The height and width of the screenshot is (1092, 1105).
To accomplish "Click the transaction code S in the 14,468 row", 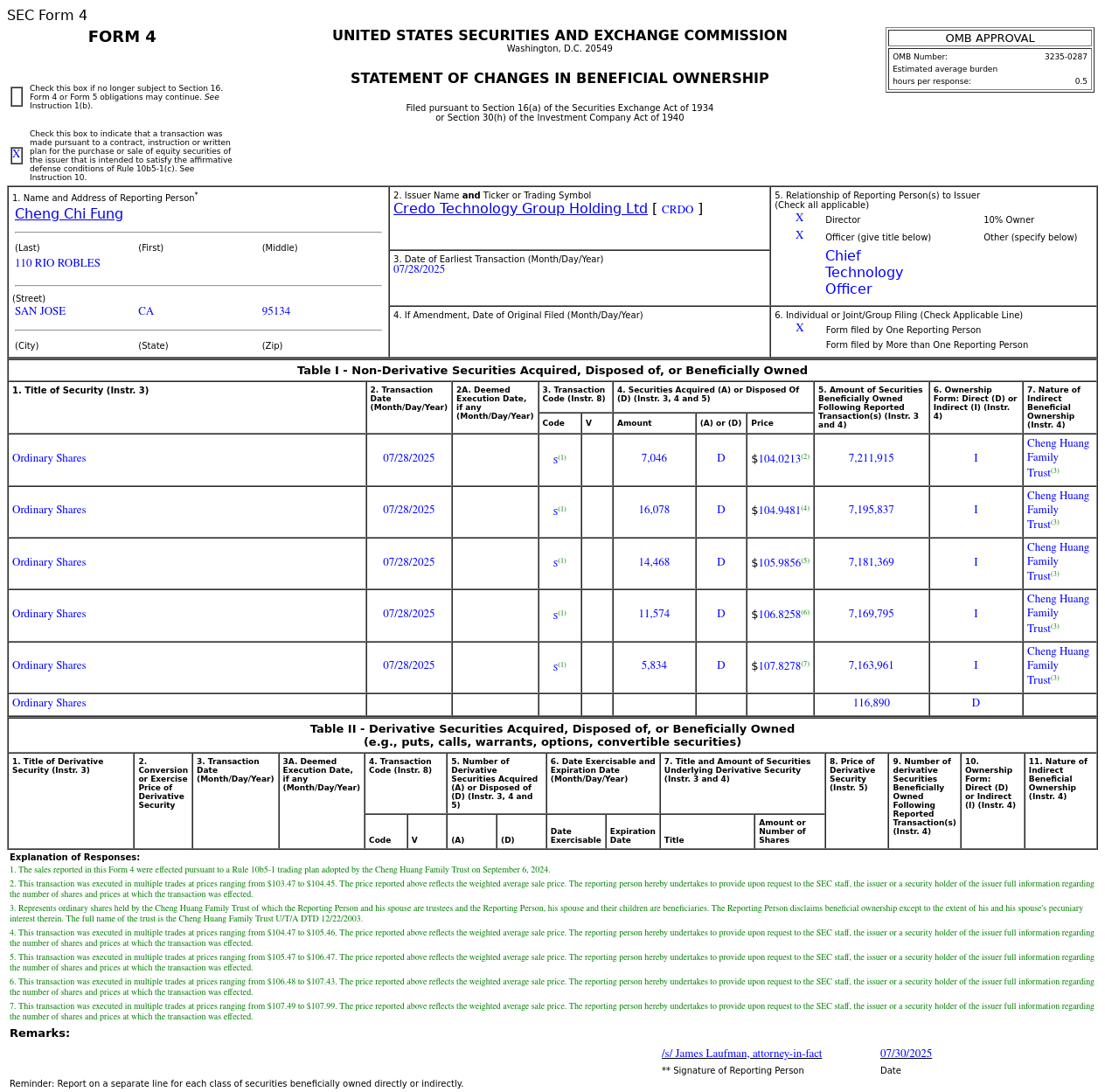I will coord(555,563).
